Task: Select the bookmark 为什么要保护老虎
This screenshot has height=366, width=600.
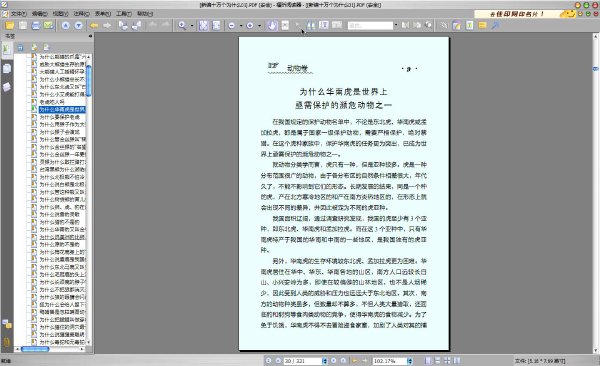Action: click(60, 117)
